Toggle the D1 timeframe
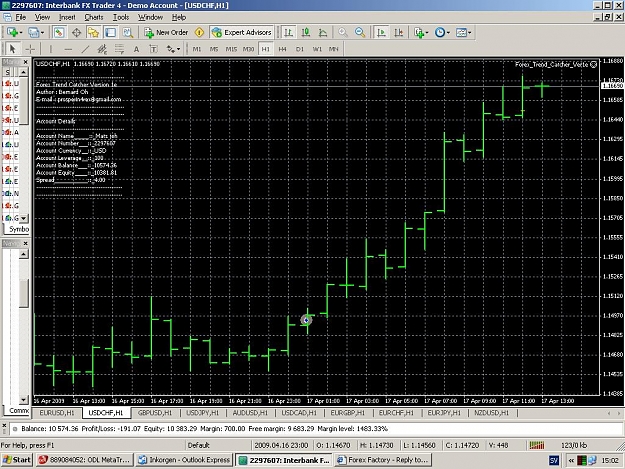This screenshot has width=625, height=469. pos(300,49)
